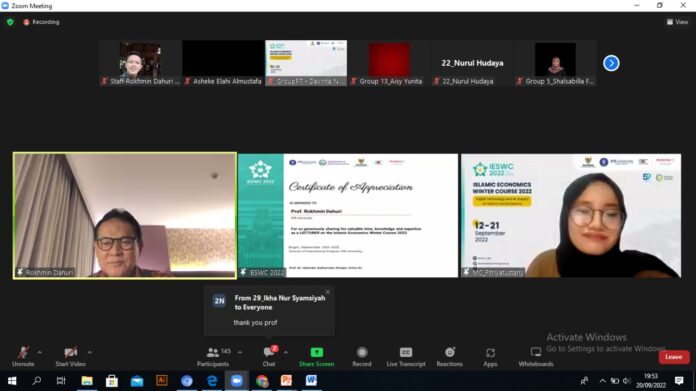Enable Live Transcript CC icon

pyautogui.click(x=406, y=352)
